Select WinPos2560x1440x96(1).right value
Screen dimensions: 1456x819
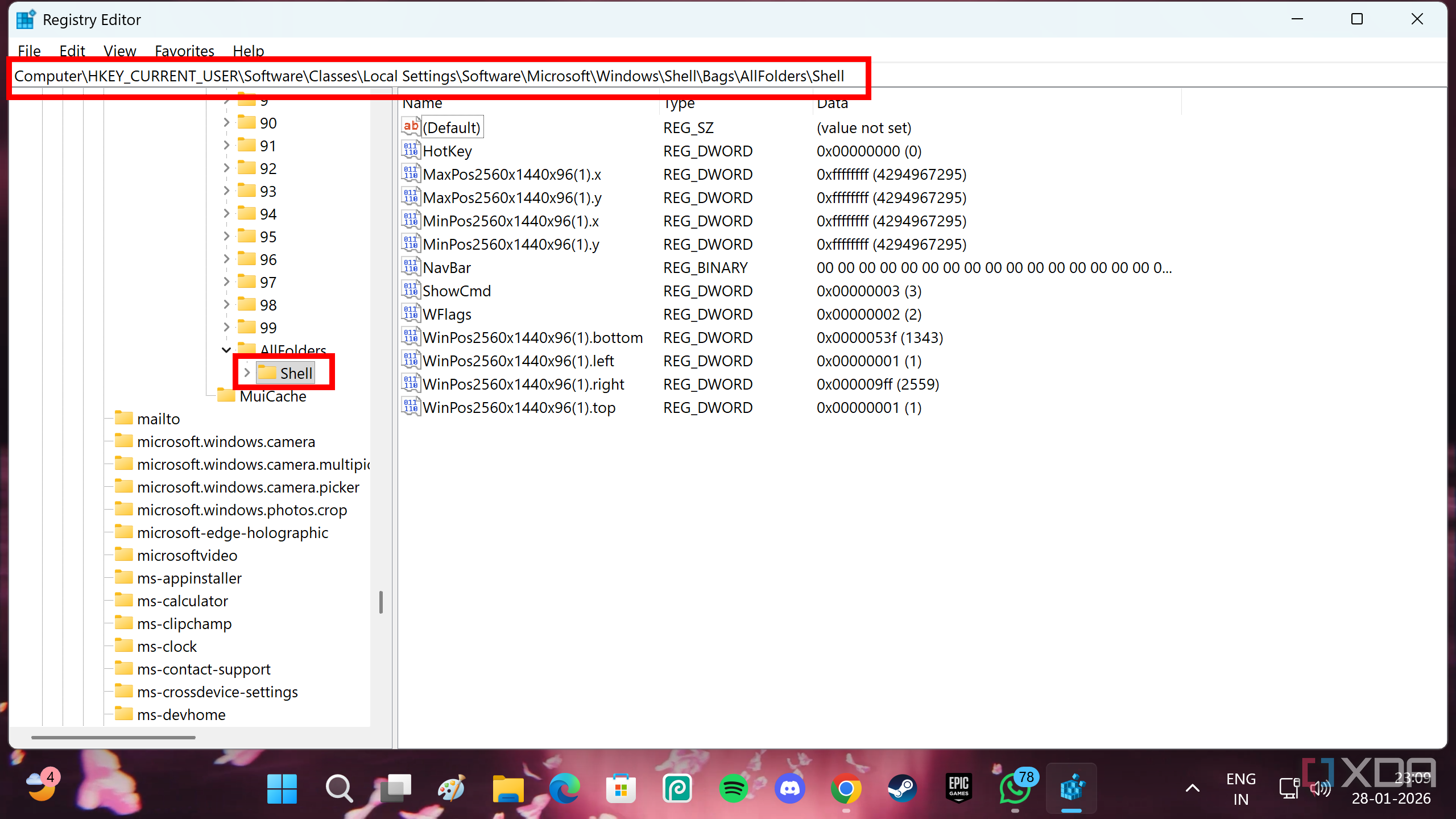pos(523,384)
